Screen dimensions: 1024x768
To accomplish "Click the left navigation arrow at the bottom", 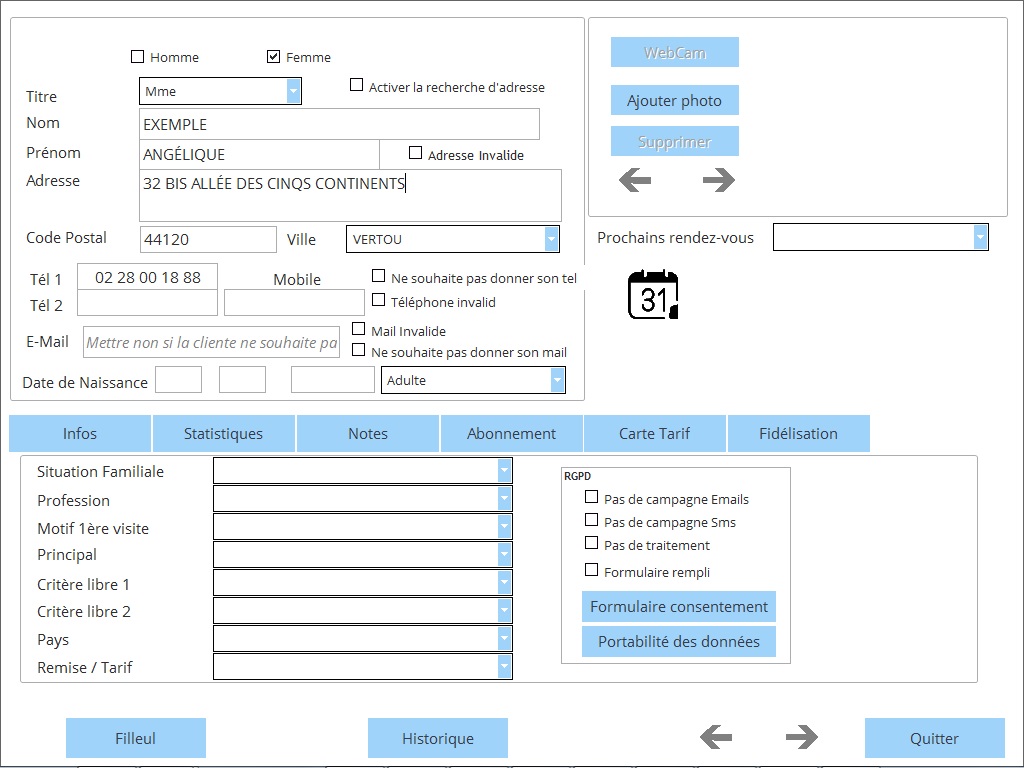I will [x=716, y=736].
